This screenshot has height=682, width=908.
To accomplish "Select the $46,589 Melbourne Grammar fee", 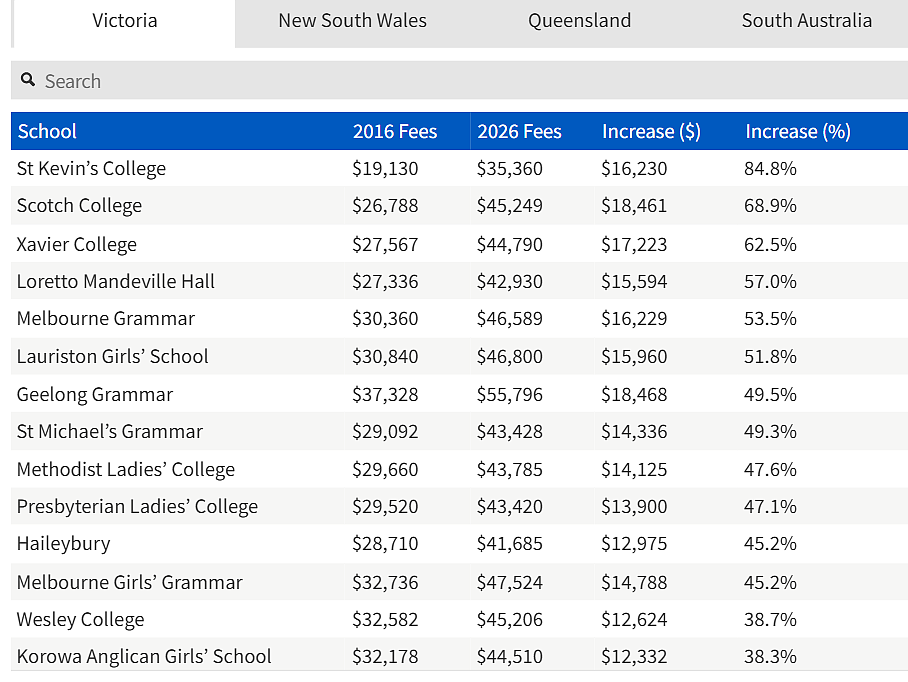I will [x=510, y=318].
